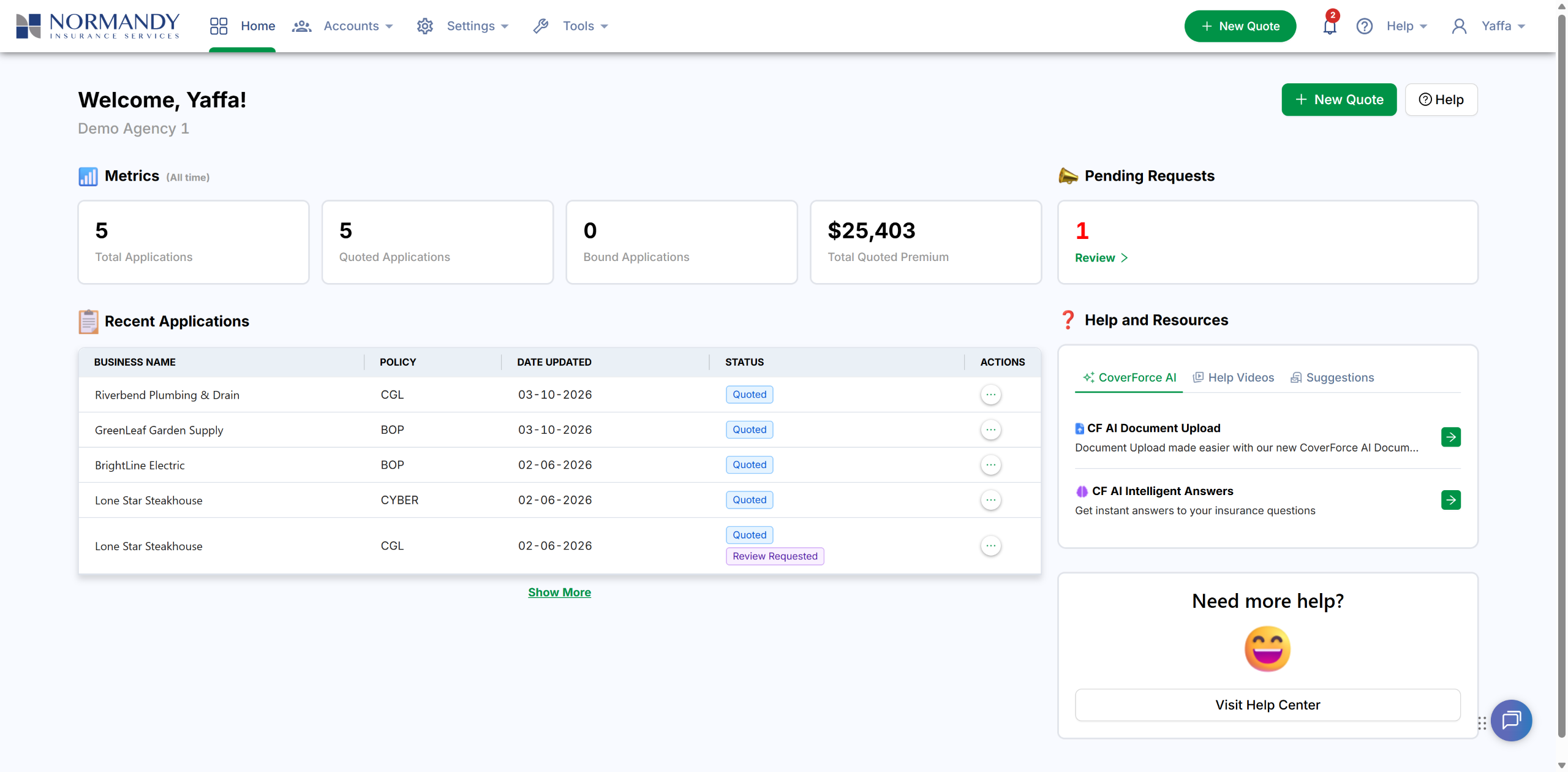1568x772 pixels.
Task: Open actions menu for Riverbend Plumbing & Drain
Action: click(990, 395)
